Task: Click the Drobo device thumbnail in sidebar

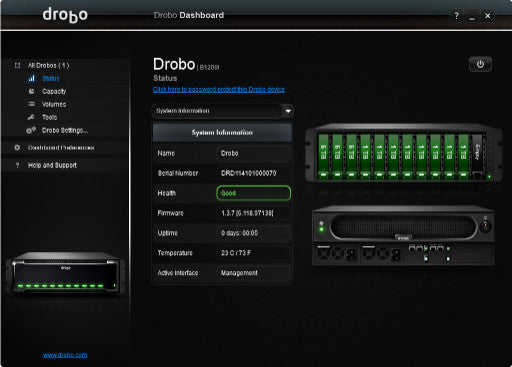Action: pos(65,272)
